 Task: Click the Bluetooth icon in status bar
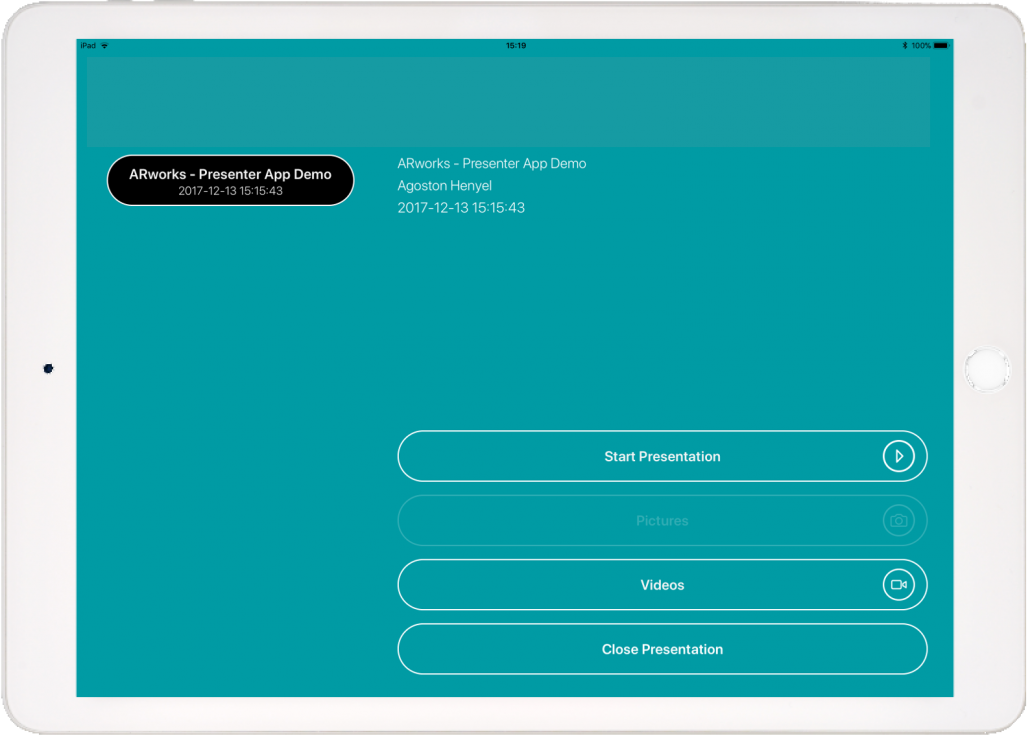tap(905, 45)
